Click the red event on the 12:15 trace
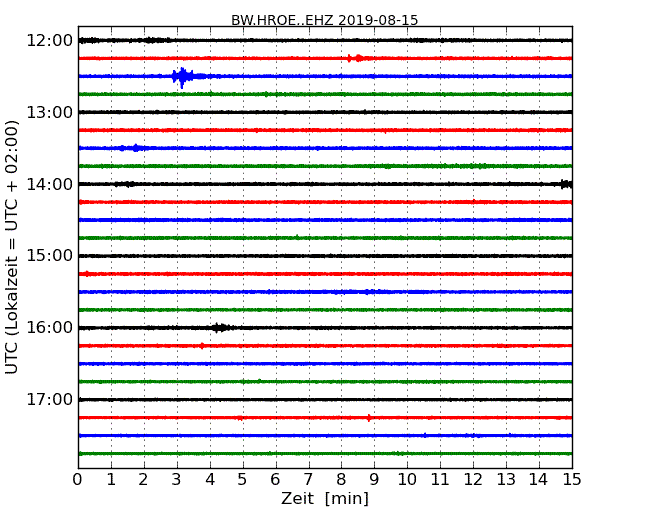This screenshot has width=650, height=520. tap(356, 58)
